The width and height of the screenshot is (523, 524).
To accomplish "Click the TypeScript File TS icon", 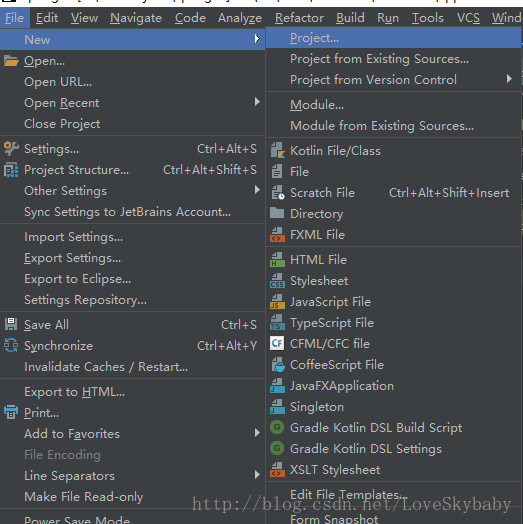I will (x=277, y=323).
